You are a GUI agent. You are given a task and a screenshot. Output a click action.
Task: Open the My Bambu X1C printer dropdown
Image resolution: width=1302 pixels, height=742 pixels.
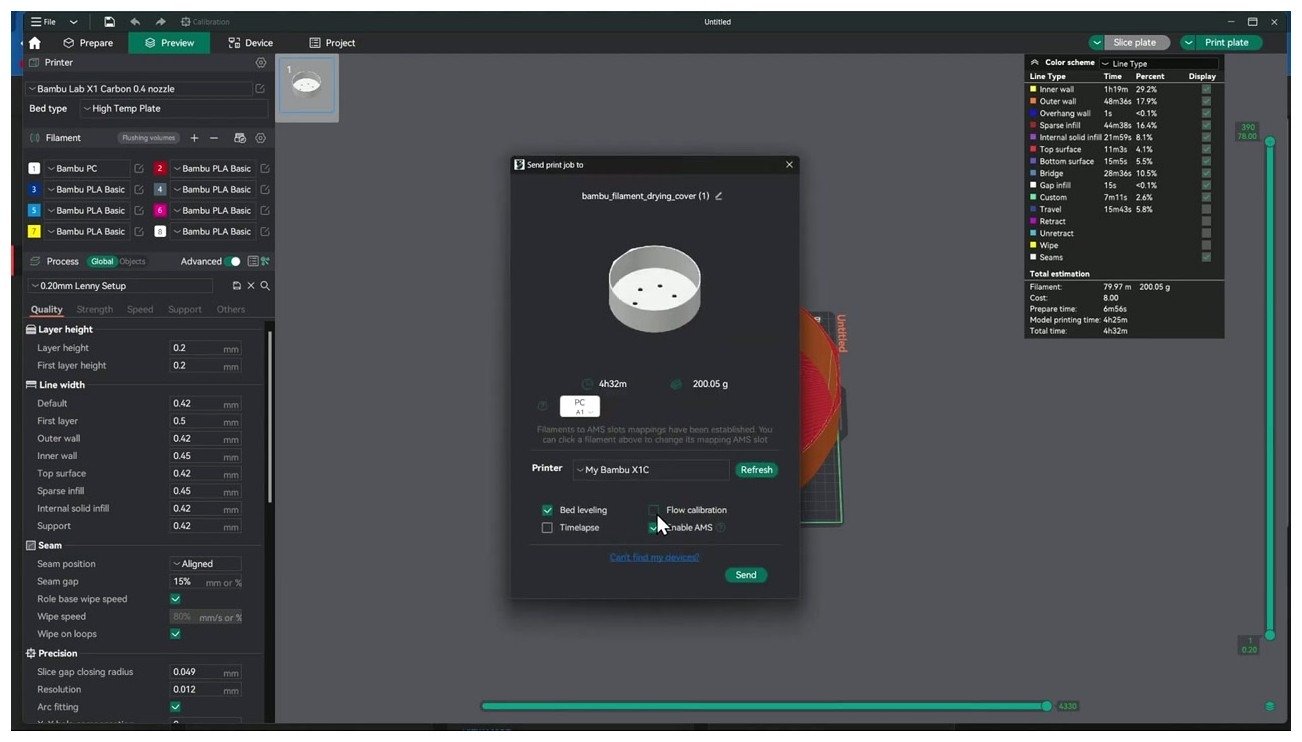tap(651, 470)
